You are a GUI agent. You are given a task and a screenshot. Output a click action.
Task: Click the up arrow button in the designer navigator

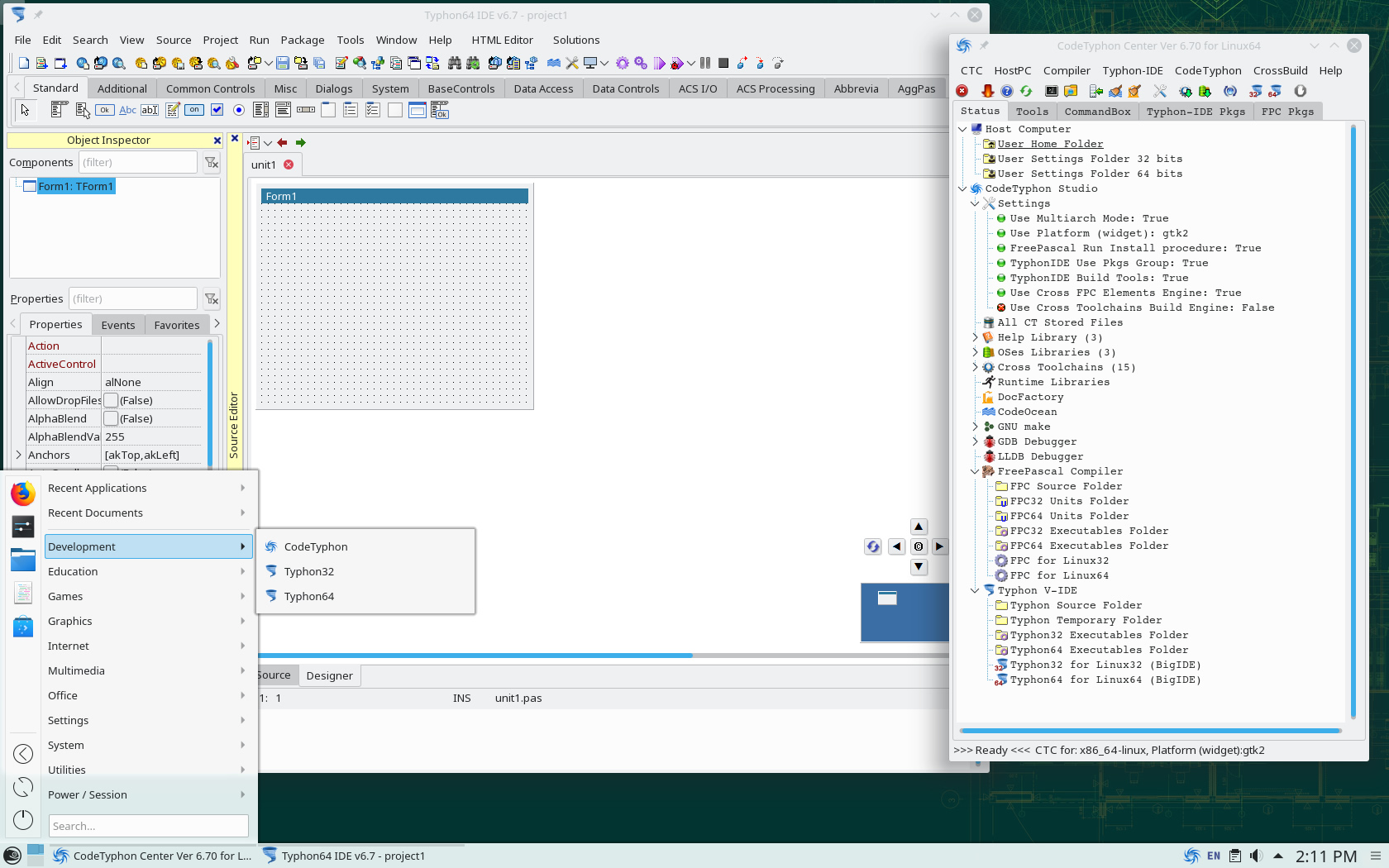pyautogui.click(x=919, y=527)
